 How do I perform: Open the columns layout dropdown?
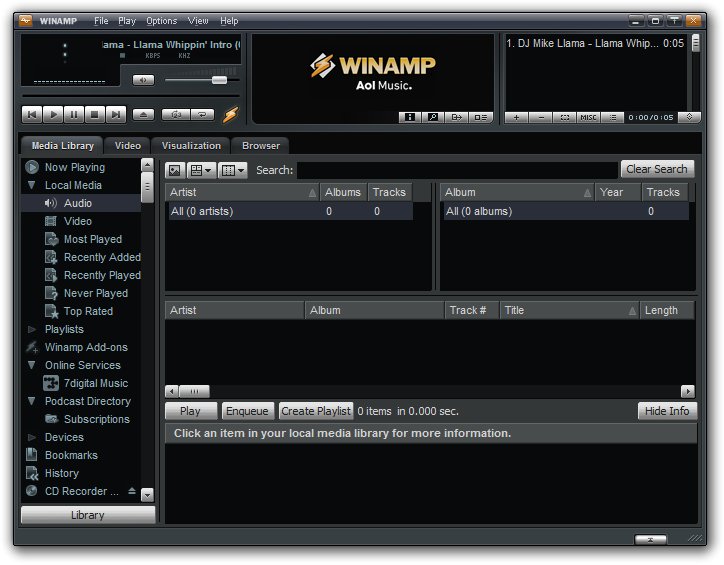click(233, 170)
